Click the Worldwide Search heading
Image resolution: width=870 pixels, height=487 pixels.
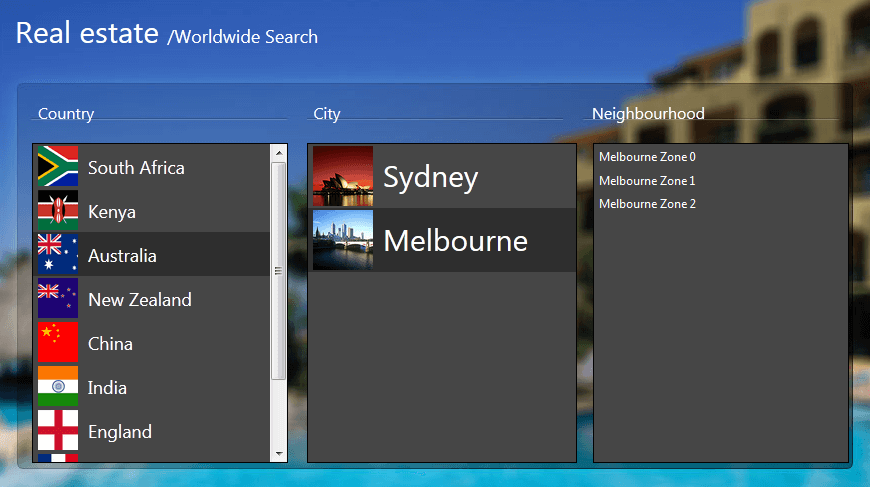coord(243,38)
